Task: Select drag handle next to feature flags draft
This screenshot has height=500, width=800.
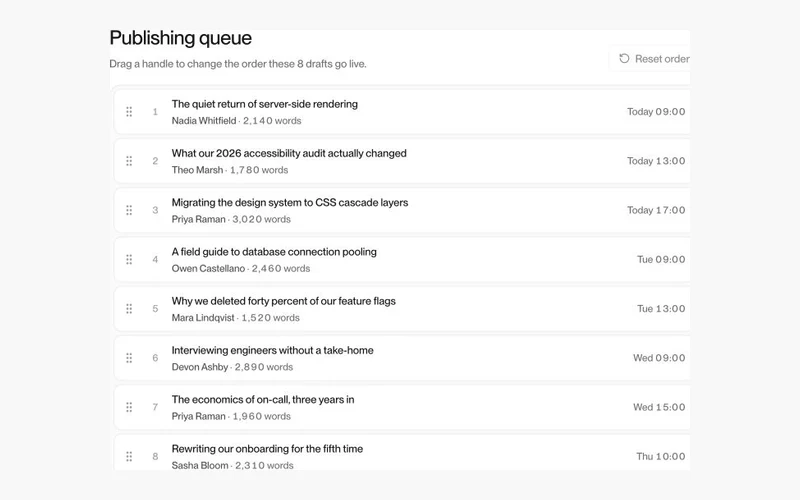Action: (129, 309)
